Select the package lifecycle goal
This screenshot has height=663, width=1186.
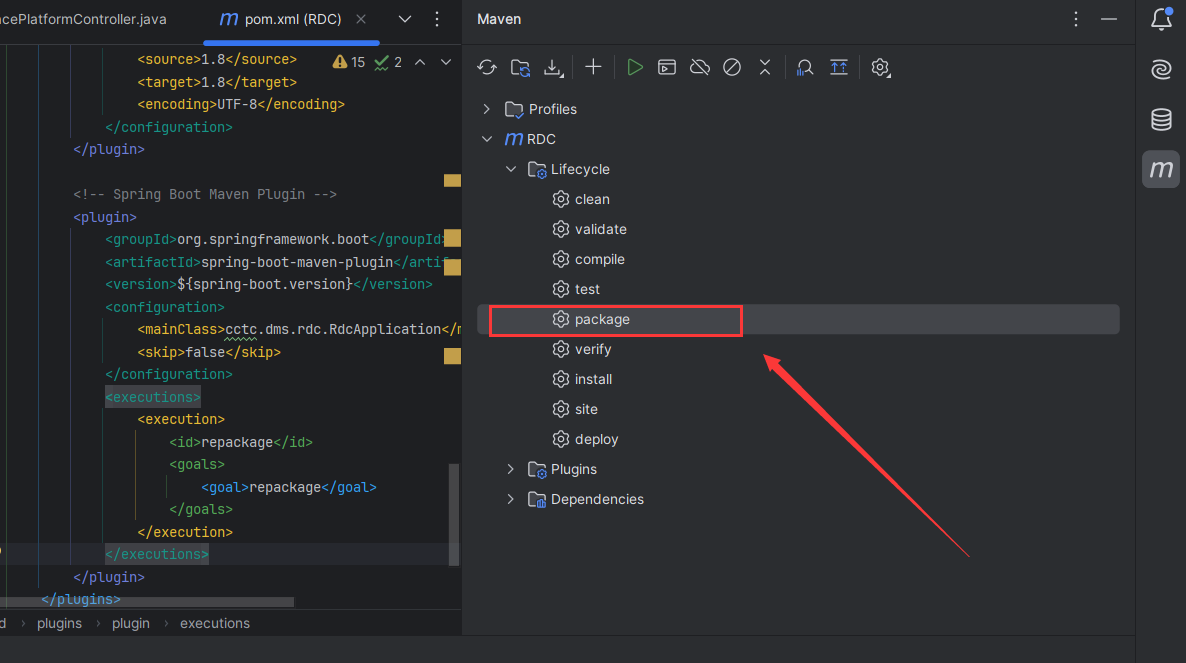(x=602, y=319)
